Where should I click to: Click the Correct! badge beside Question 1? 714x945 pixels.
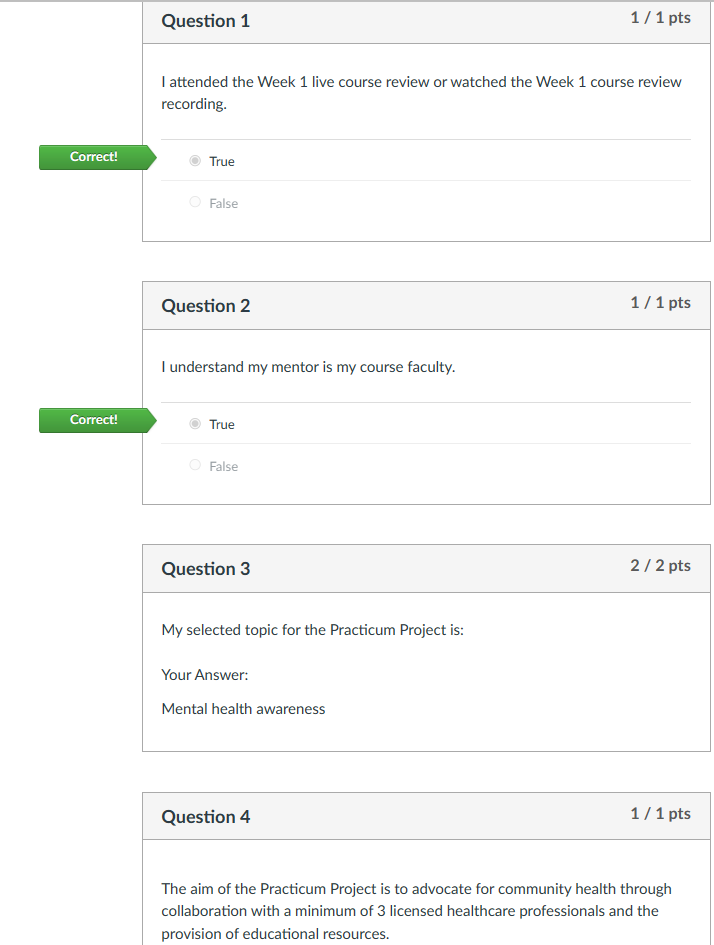[x=94, y=157]
